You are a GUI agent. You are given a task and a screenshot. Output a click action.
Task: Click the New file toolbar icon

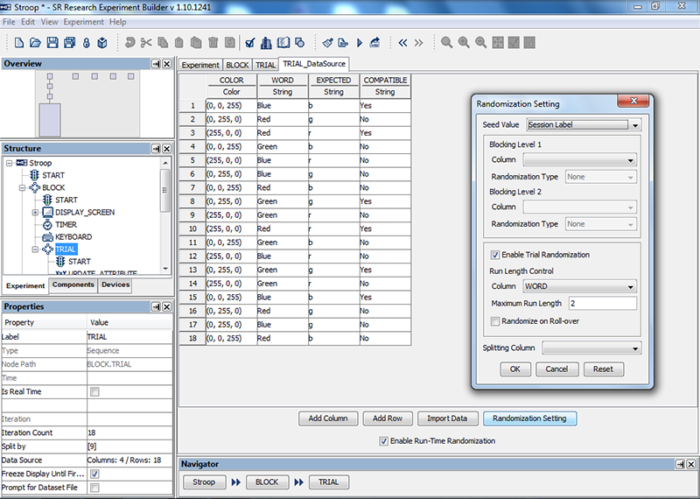coord(20,43)
